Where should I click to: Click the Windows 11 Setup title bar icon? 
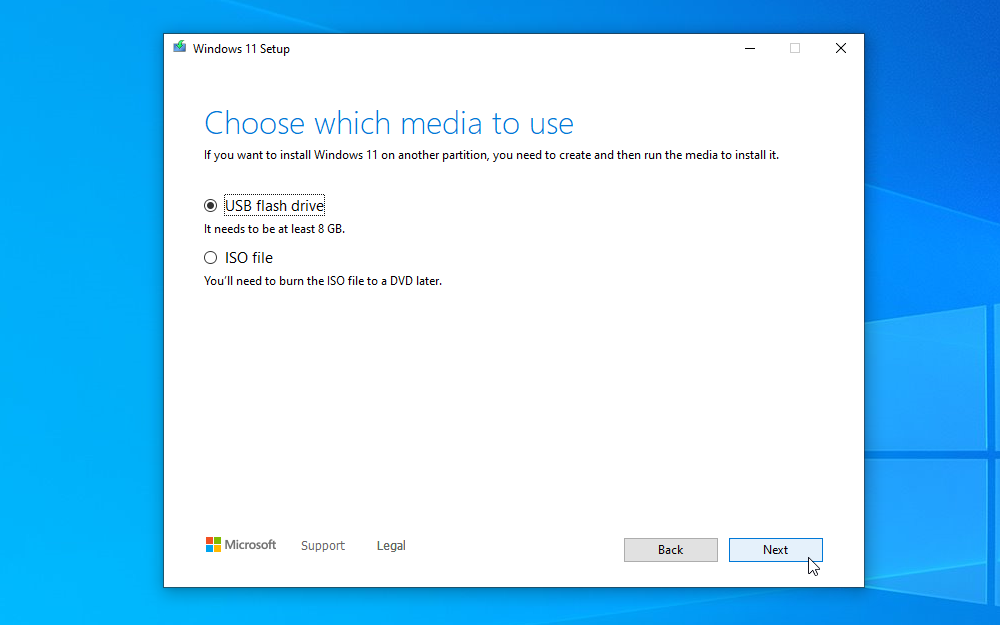180,47
